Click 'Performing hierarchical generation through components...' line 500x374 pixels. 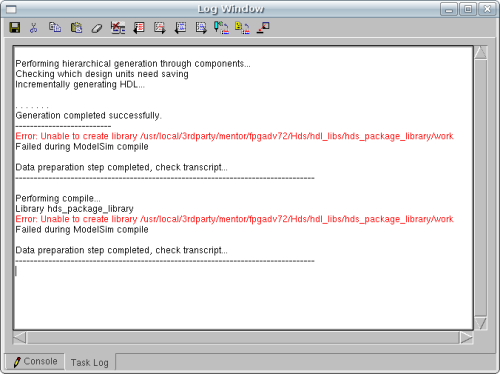pos(133,64)
